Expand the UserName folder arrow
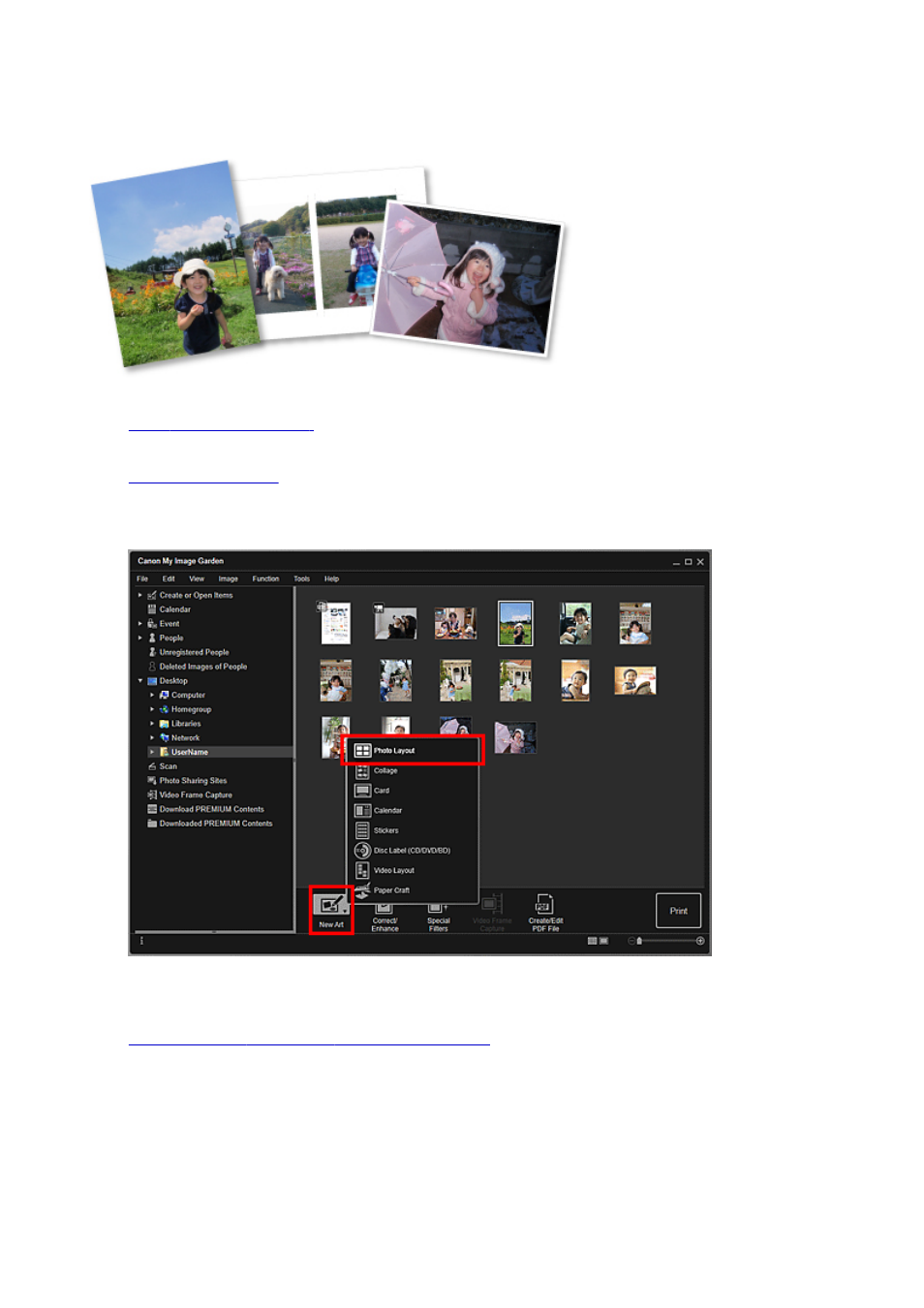924x1308 pixels. tap(152, 753)
